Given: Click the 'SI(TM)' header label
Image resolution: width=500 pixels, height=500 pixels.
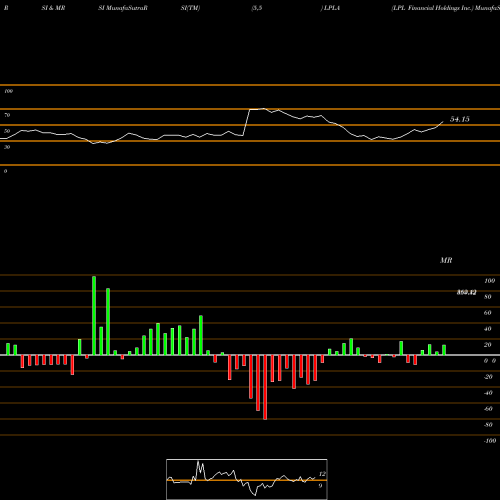Looking at the screenshot, I should pyautogui.click(x=190, y=8).
